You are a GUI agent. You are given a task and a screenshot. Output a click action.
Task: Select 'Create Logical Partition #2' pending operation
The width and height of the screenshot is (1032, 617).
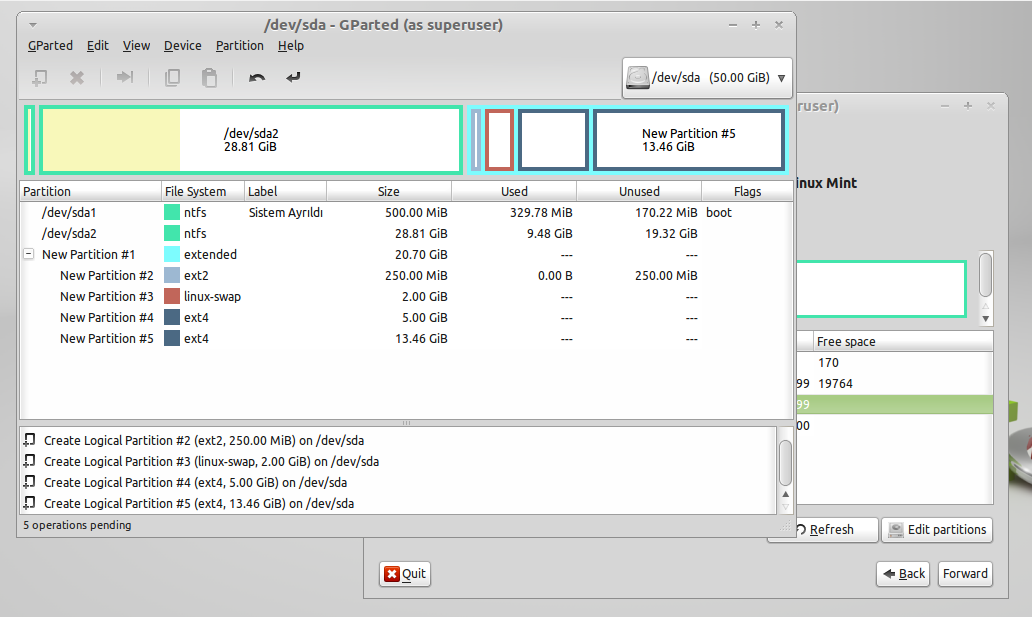(204, 441)
